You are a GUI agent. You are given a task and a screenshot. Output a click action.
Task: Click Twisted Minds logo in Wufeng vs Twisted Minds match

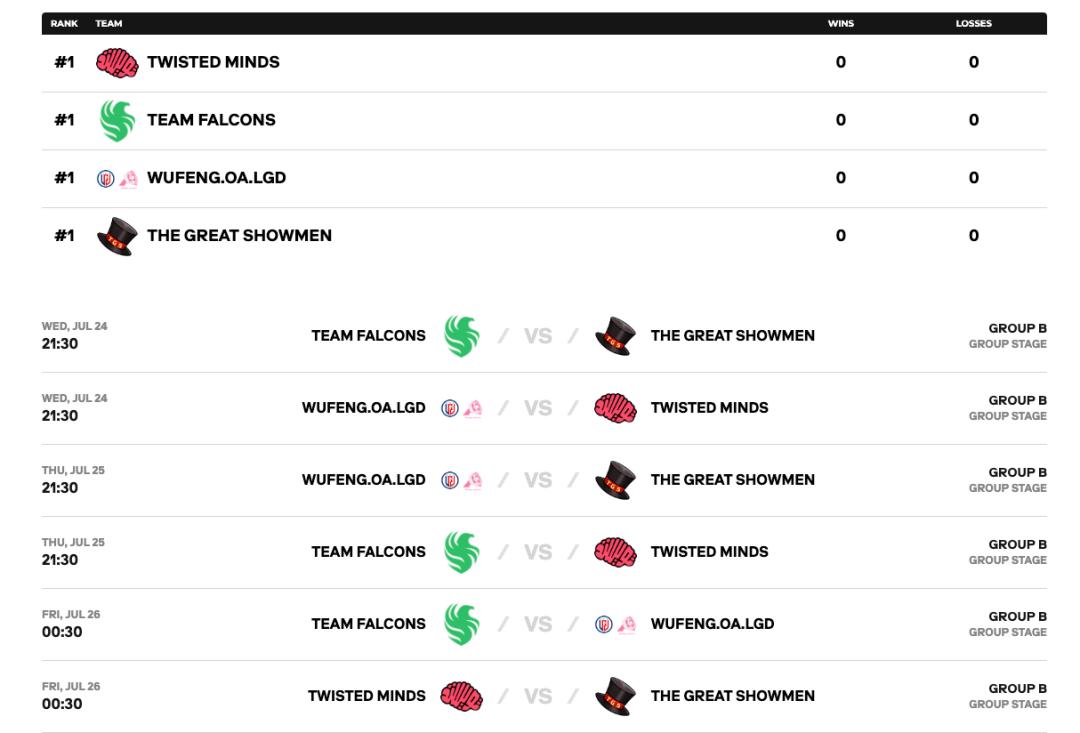(615, 408)
